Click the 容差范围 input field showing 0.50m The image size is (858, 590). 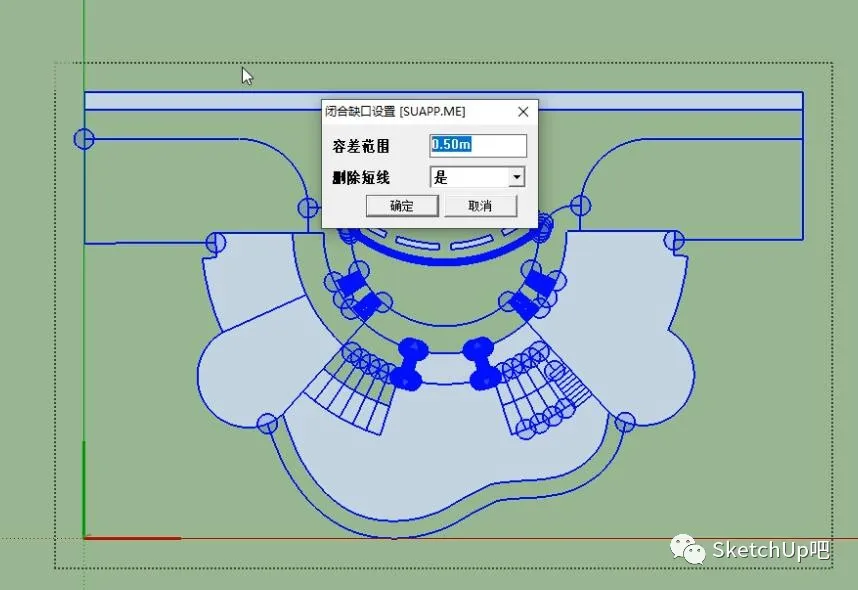478,145
